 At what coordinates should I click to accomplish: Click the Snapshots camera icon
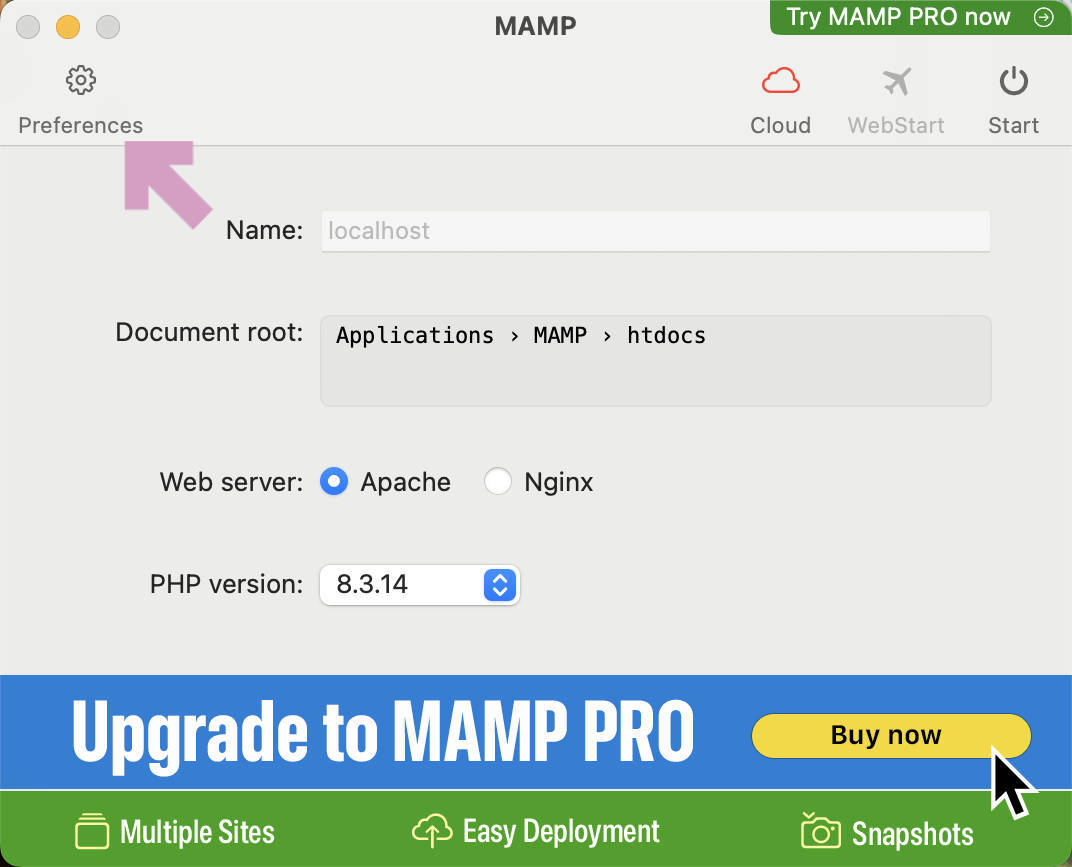pyautogui.click(x=820, y=830)
